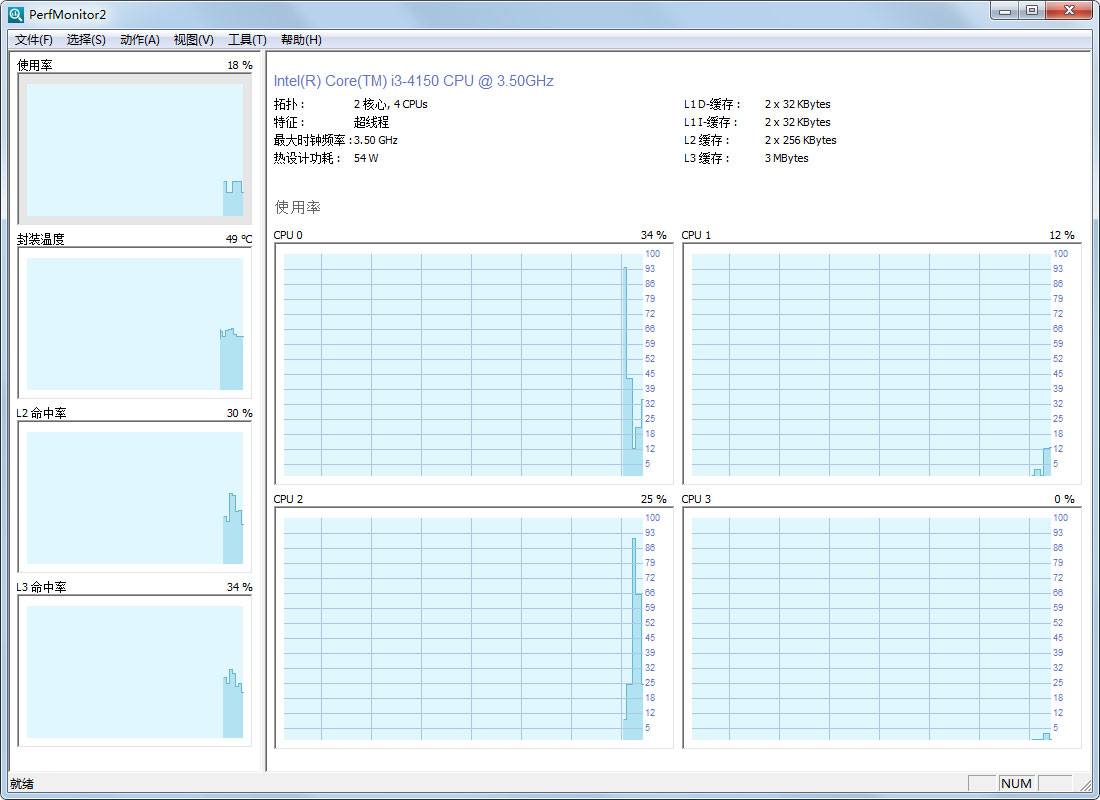Screen dimensions: 1100x800
Task: Open the 文件(F) menu
Action: (x=34, y=40)
